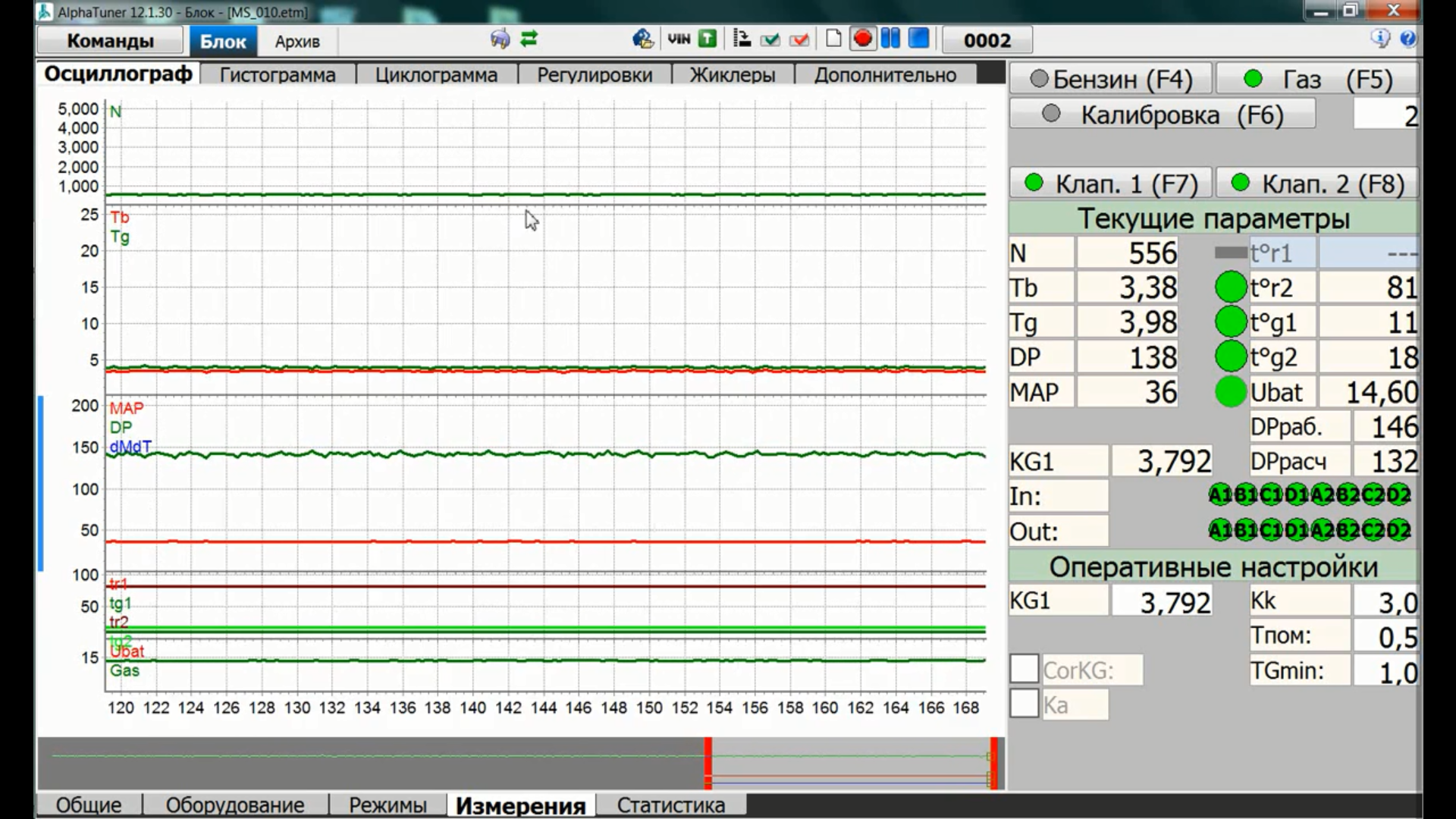Click the left red timeline range marker
This screenshot has height=819, width=1456.
pos(708,763)
